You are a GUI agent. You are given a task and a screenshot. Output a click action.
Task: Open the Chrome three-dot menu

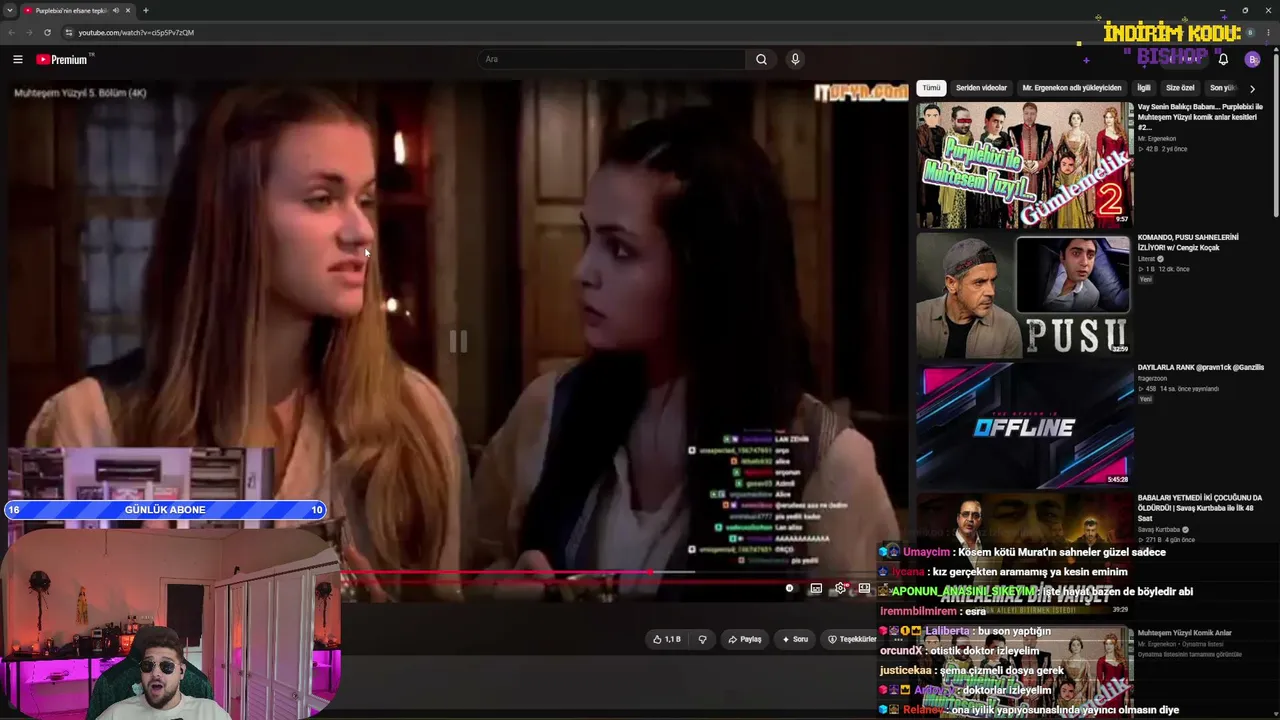tap(1269, 33)
